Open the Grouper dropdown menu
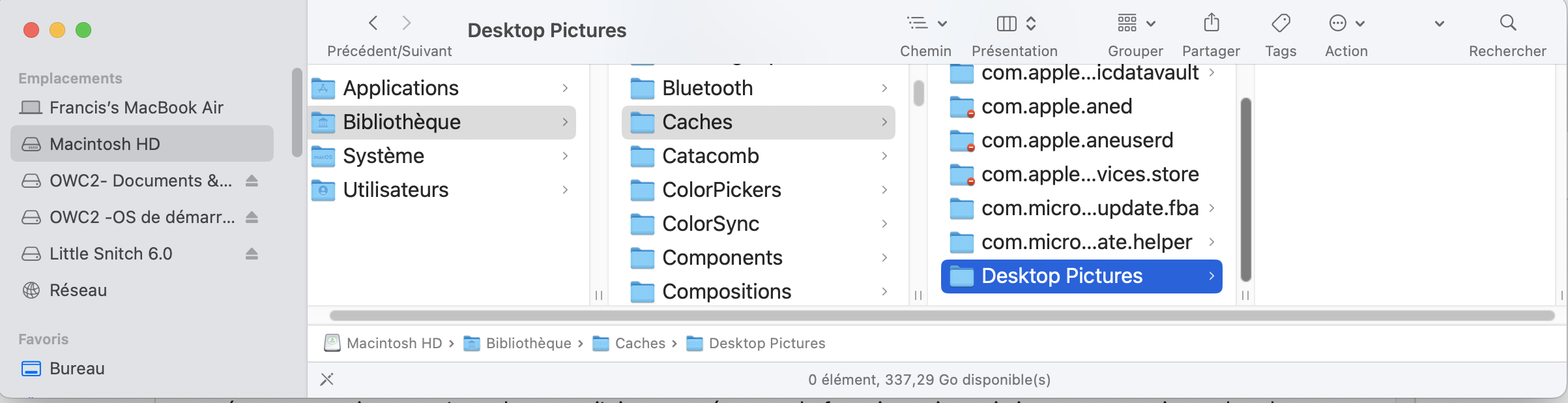 tap(1135, 23)
